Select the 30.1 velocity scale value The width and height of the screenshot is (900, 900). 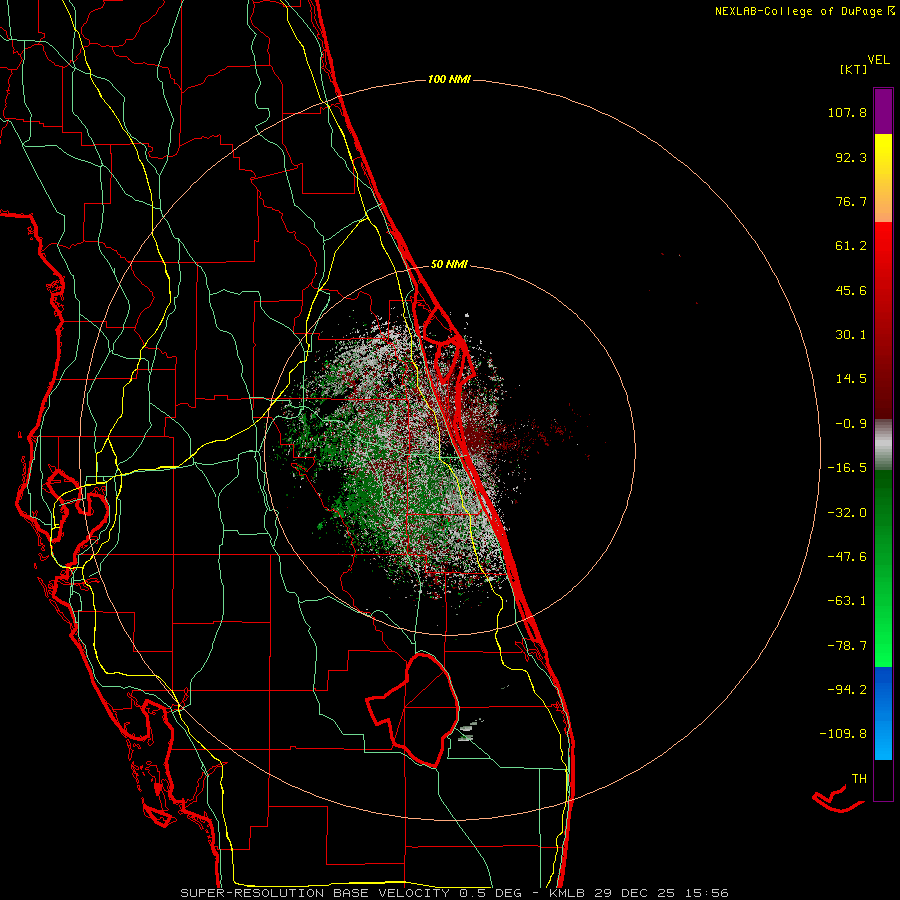click(851, 335)
